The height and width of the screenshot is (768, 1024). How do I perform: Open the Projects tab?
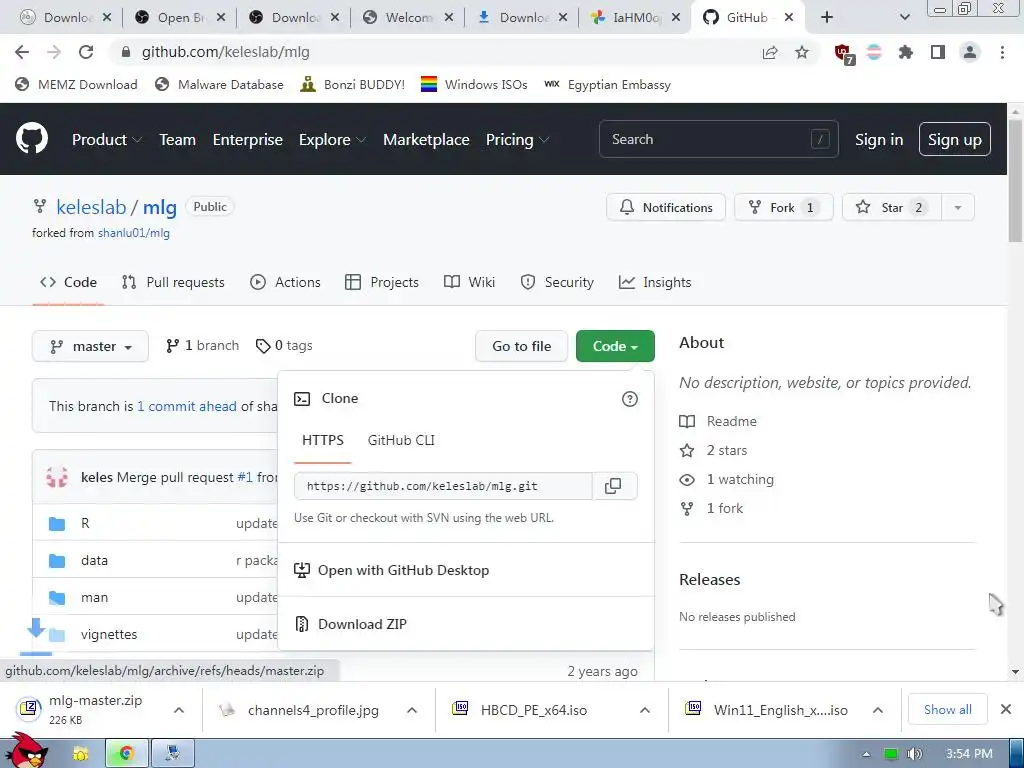pos(381,282)
